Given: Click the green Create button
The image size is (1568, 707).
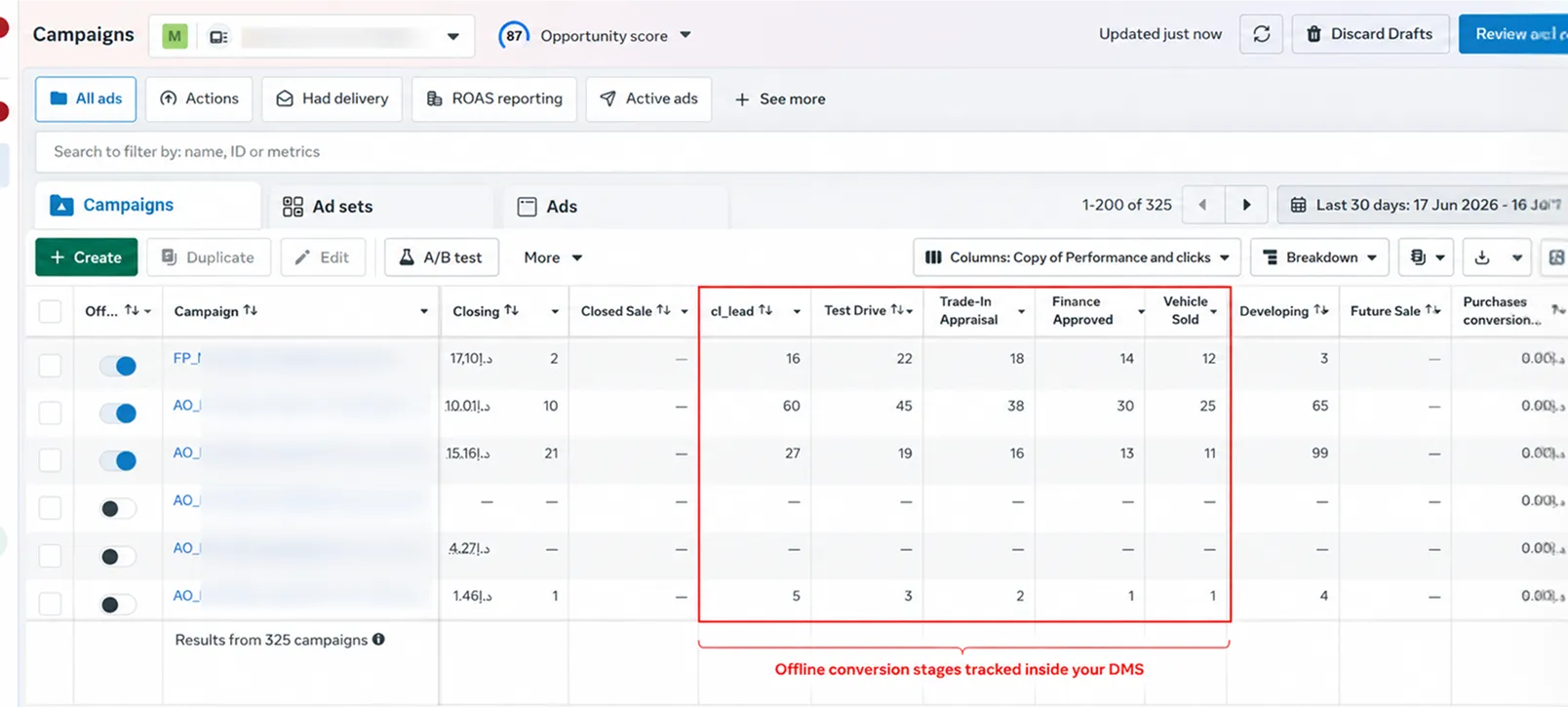Looking at the screenshot, I should (x=87, y=257).
